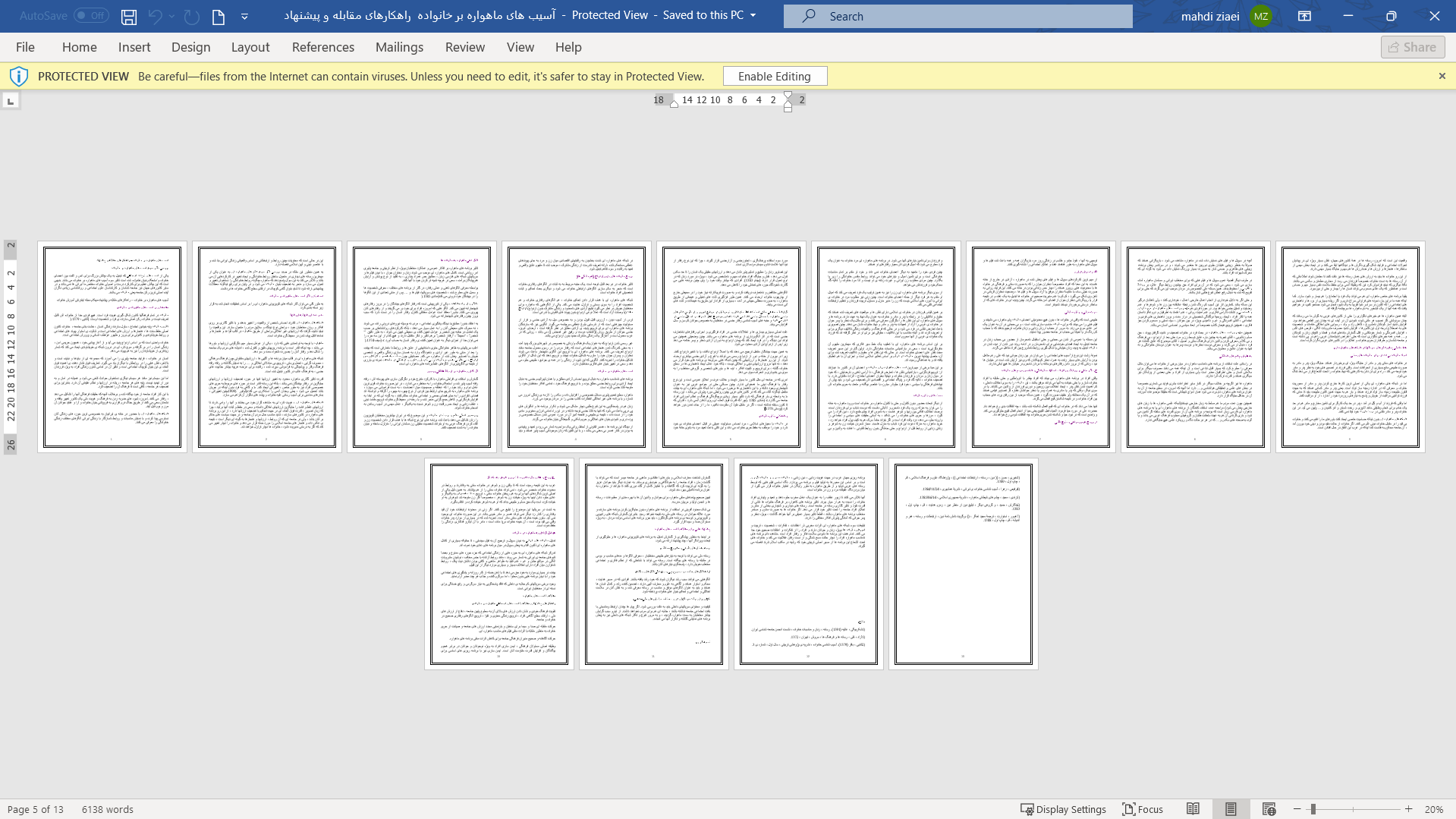Click Page 5 of 13 status indicator
The width and height of the screenshot is (1456, 819).
coord(36,809)
